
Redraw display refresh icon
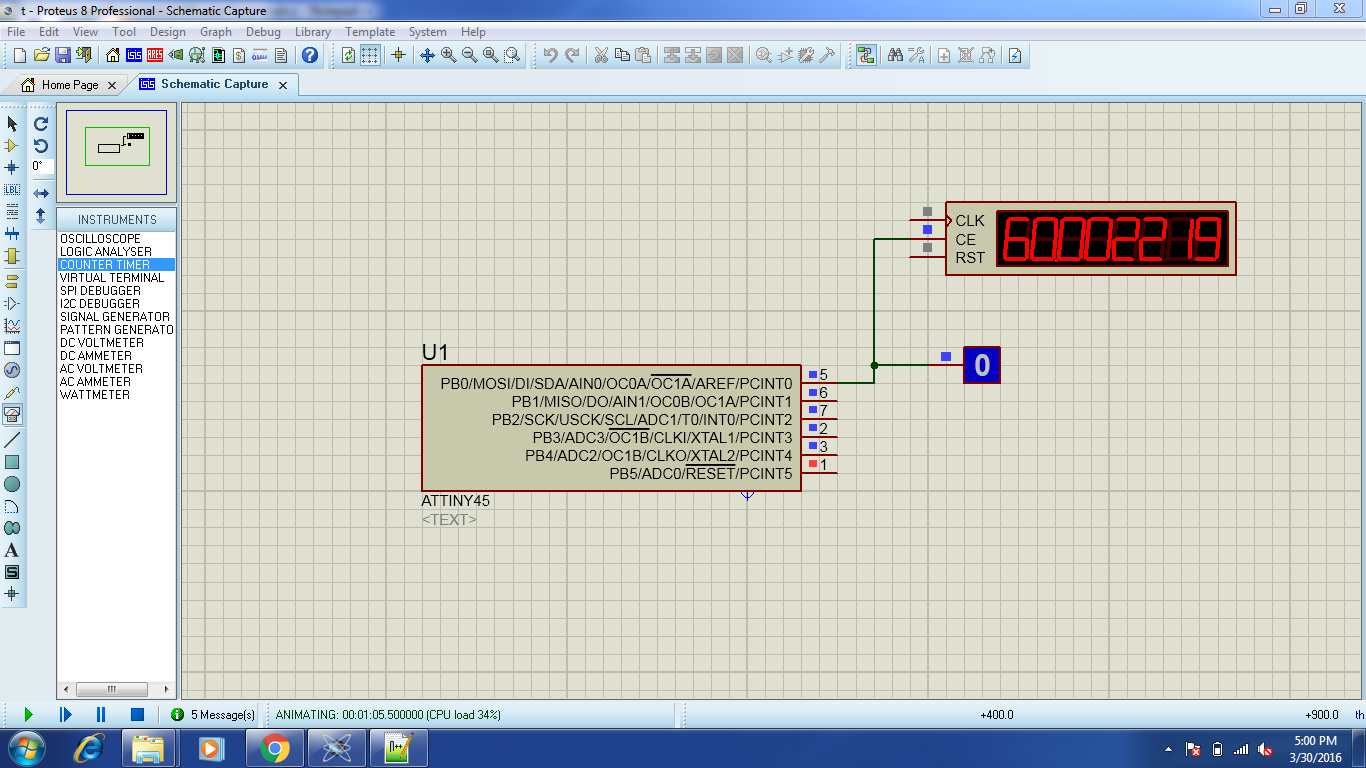[348, 55]
